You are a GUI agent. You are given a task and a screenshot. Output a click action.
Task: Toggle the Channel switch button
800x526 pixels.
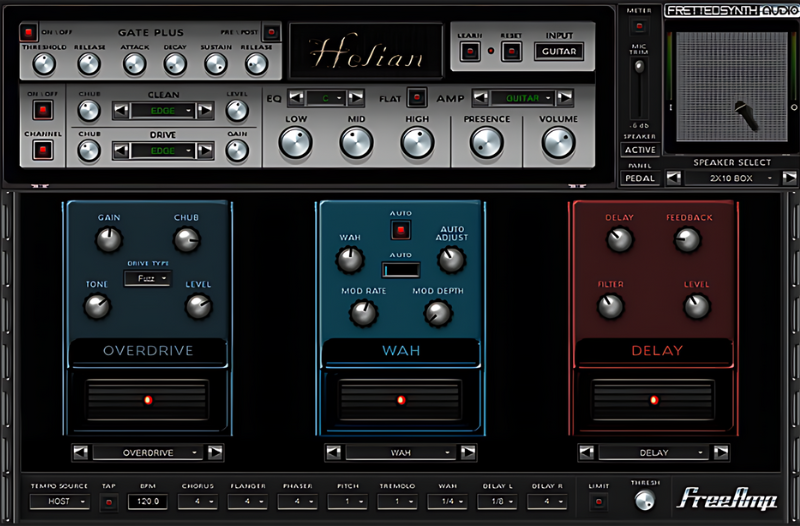coord(42,150)
